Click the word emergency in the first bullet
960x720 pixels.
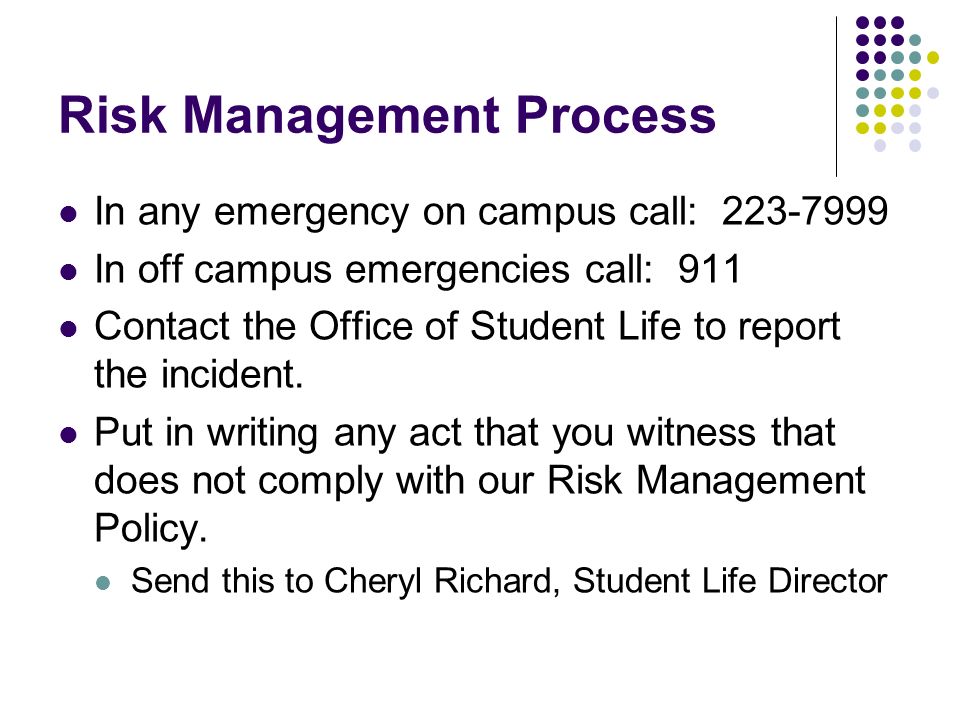coord(311,213)
